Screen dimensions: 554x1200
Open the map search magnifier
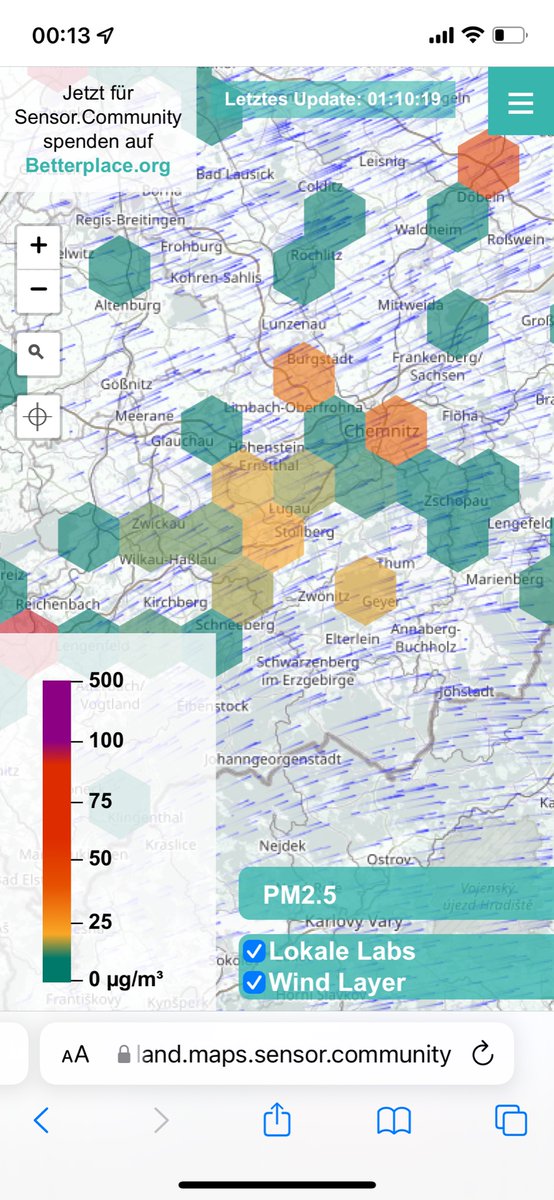(38, 352)
